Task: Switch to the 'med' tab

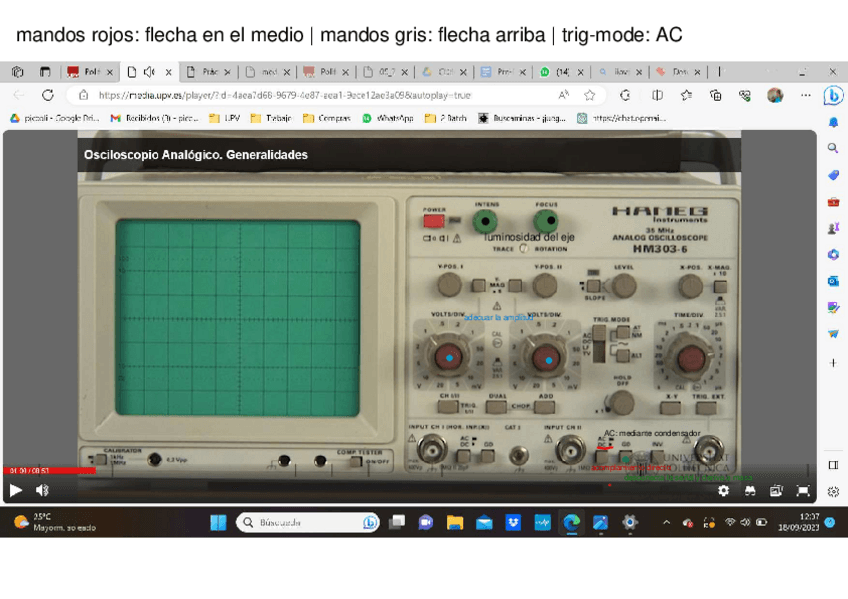Action: [x=268, y=71]
